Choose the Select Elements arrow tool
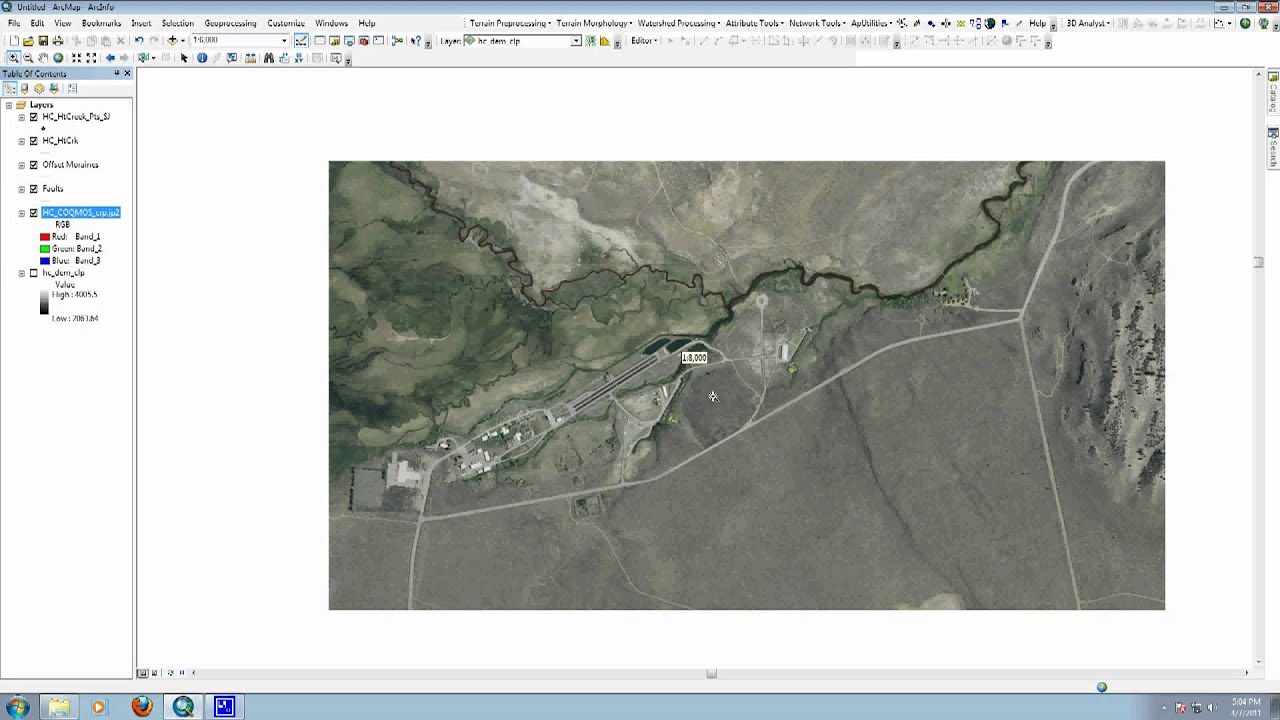The height and width of the screenshot is (720, 1280). [x=184, y=58]
